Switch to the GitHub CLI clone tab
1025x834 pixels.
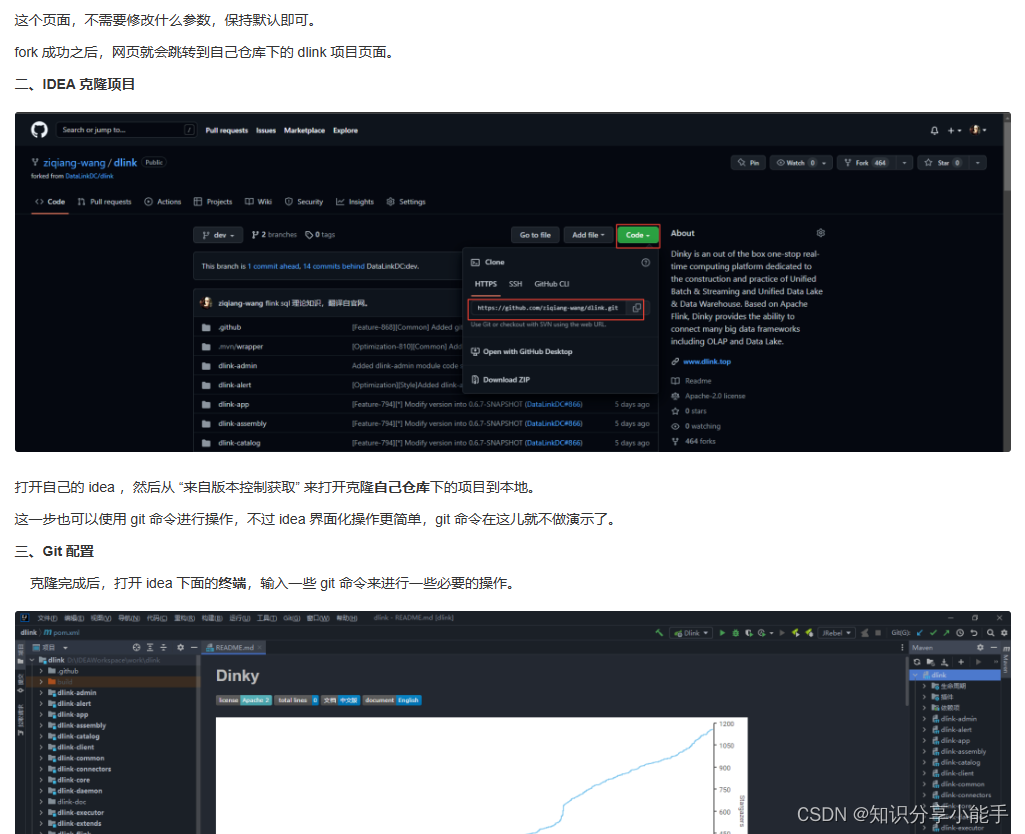(552, 284)
